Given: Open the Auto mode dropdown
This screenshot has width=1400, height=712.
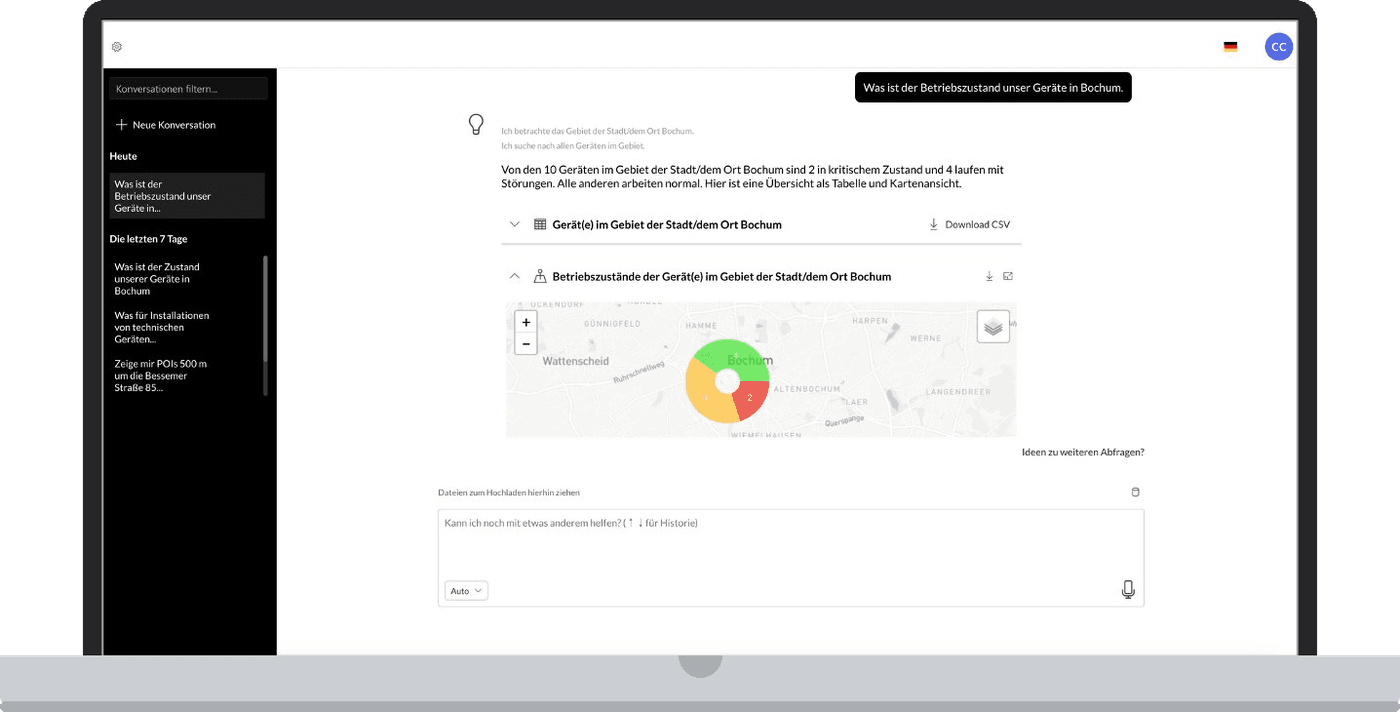Looking at the screenshot, I should click(x=466, y=591).
